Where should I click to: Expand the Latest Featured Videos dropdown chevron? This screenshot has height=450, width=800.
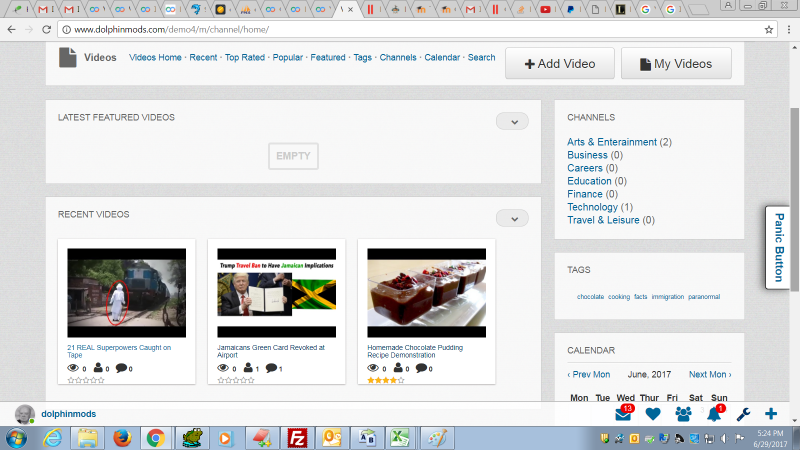(x=512, y=121)
